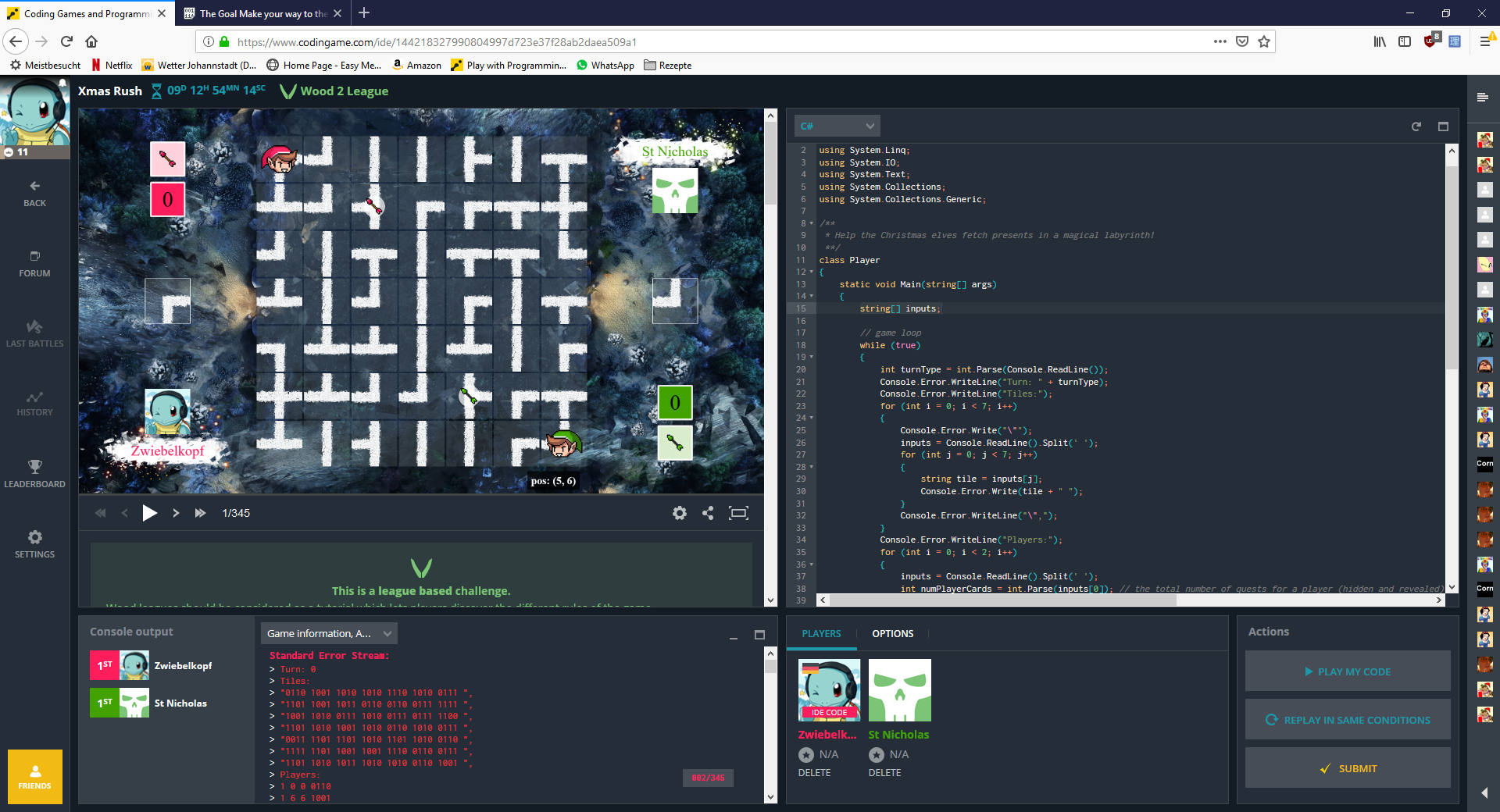Open the C# language dropdown

pos(837,126)
